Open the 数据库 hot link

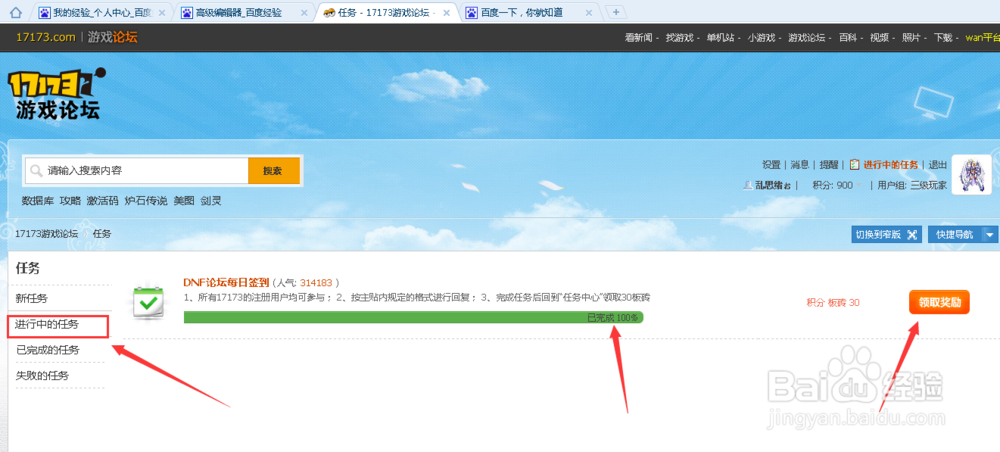(38, 201)
